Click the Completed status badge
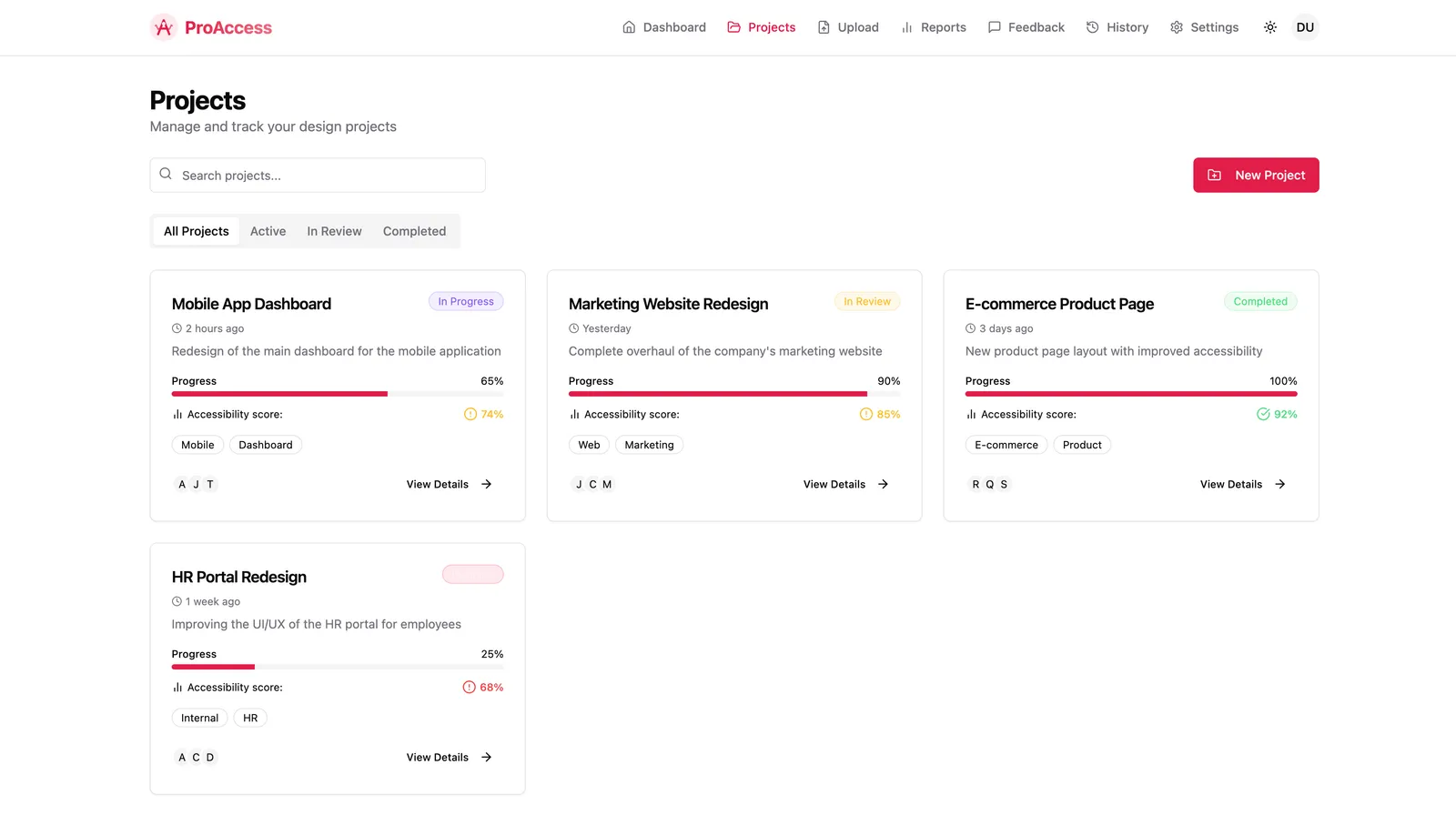 (x=1260, y=301)
